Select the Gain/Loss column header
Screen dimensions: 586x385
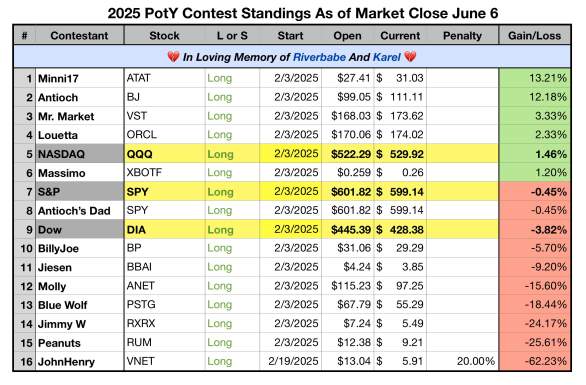coord(534,36)
